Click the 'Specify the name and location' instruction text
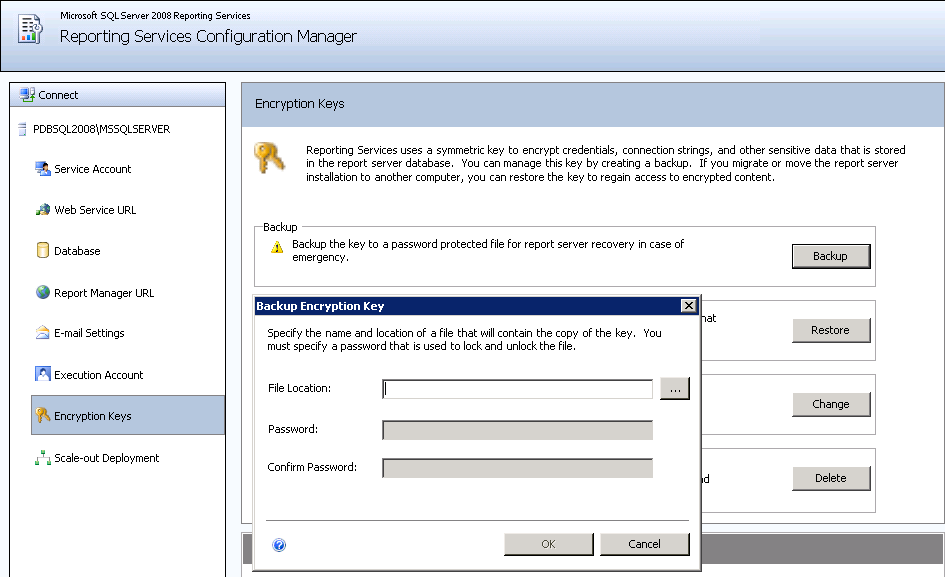This screenshot has width=945, height=577. [464, 339]
